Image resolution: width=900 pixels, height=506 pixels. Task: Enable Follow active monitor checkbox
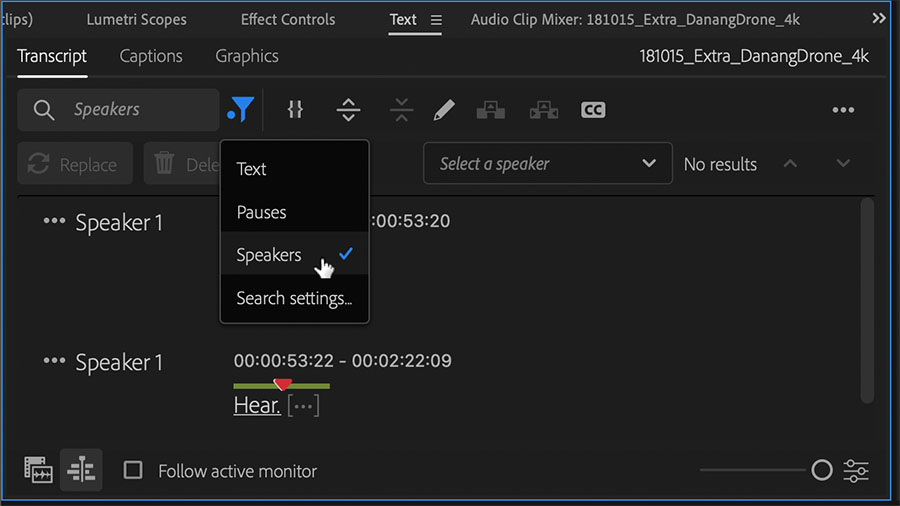coord(133,470)
